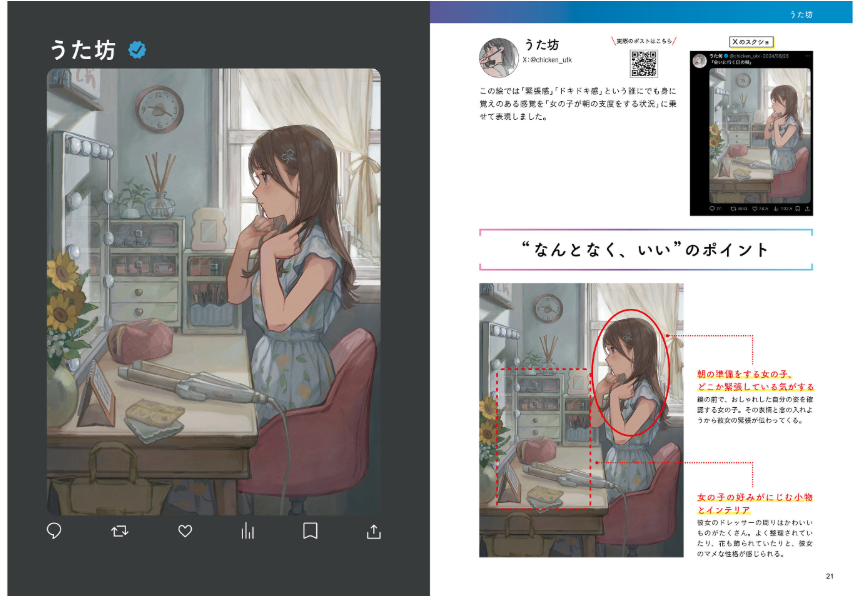Click the reply icon on the X screenshot
The width and height of the screenshot is (867, 602).
point(712,209)
